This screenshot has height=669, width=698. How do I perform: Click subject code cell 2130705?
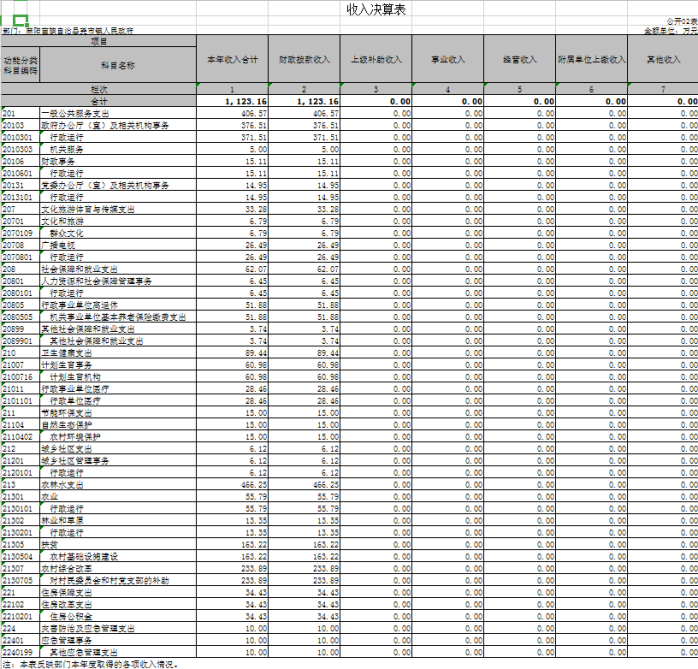pos(19,579)
